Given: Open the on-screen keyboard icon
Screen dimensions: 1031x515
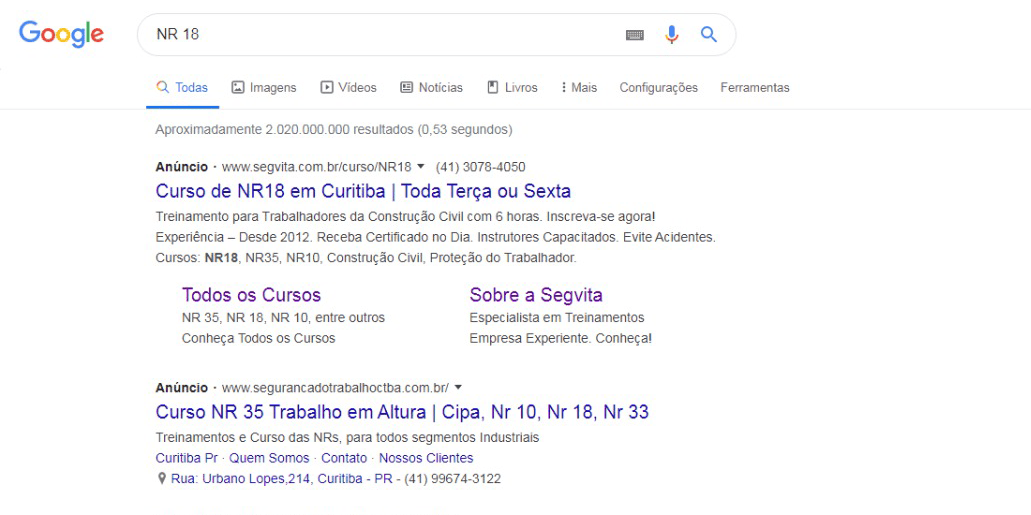Looking at the screenshot, I should [635, 35].
